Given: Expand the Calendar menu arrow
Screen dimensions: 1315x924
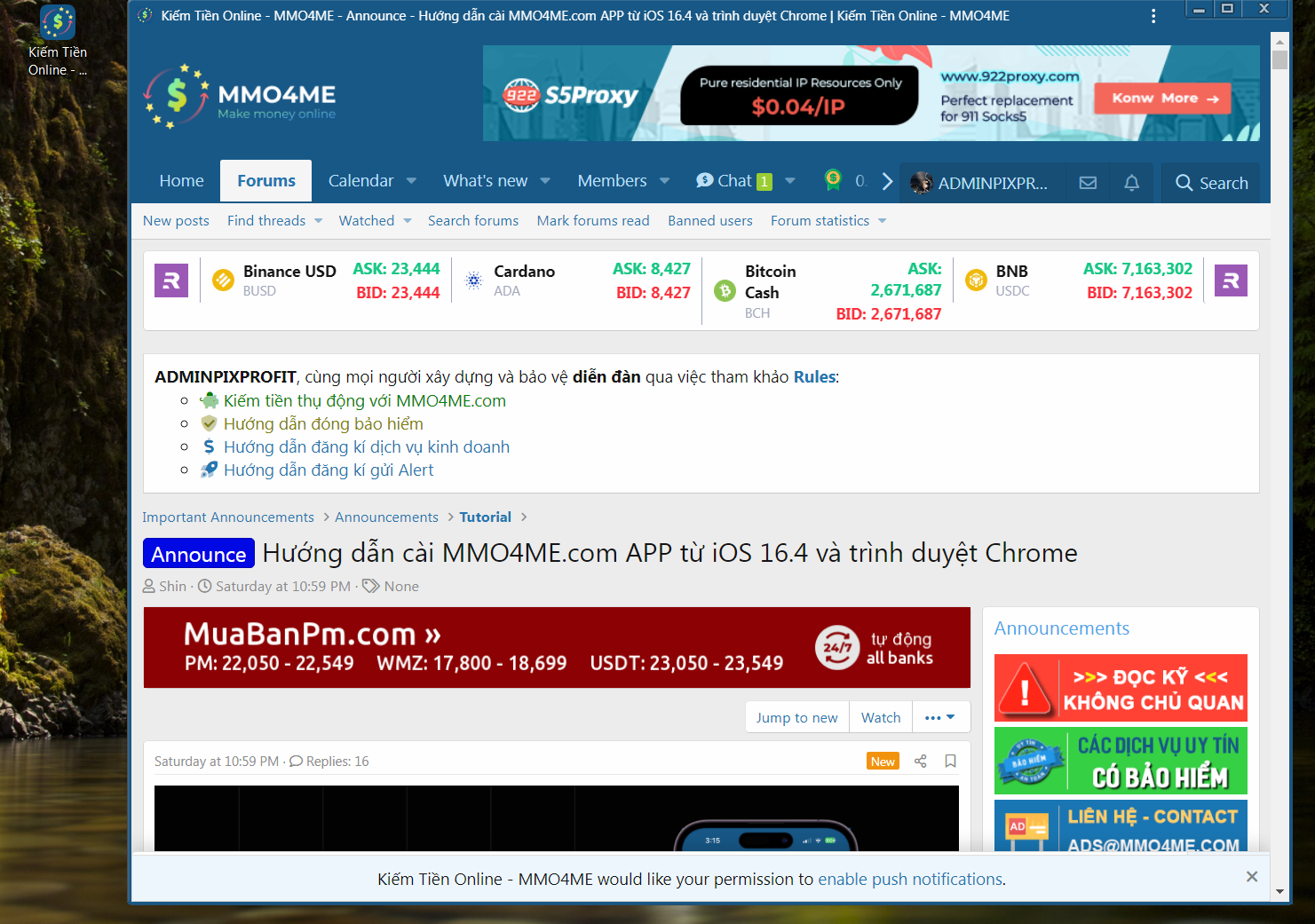Looking at the screenshot, I should (x=411, y=181).
